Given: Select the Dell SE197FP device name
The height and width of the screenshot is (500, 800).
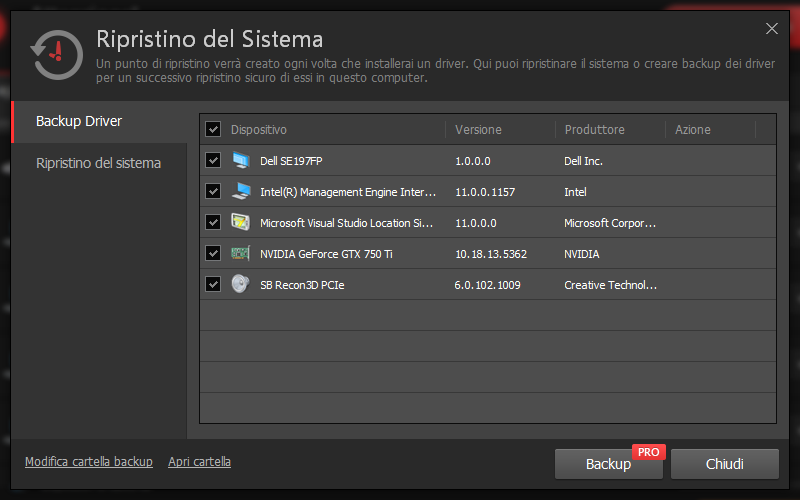Looking at the screenshot, I should click(291, 161).
